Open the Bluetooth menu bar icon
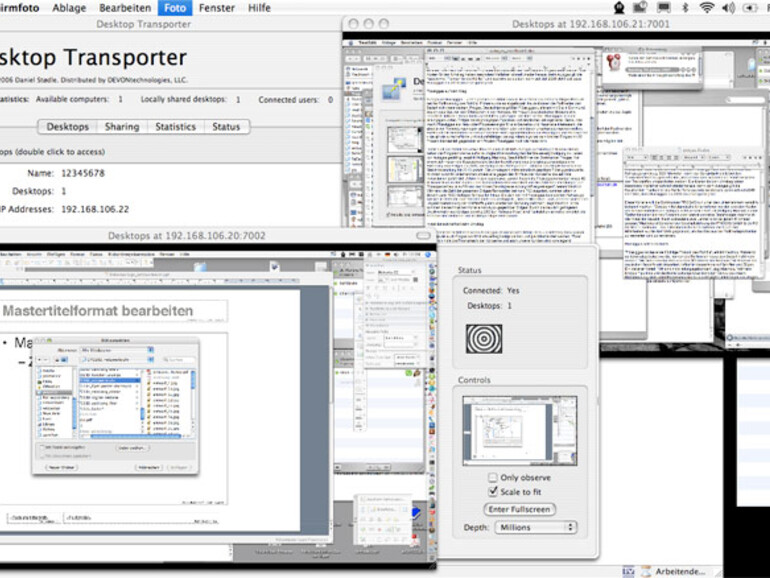 tap(686, 7)
